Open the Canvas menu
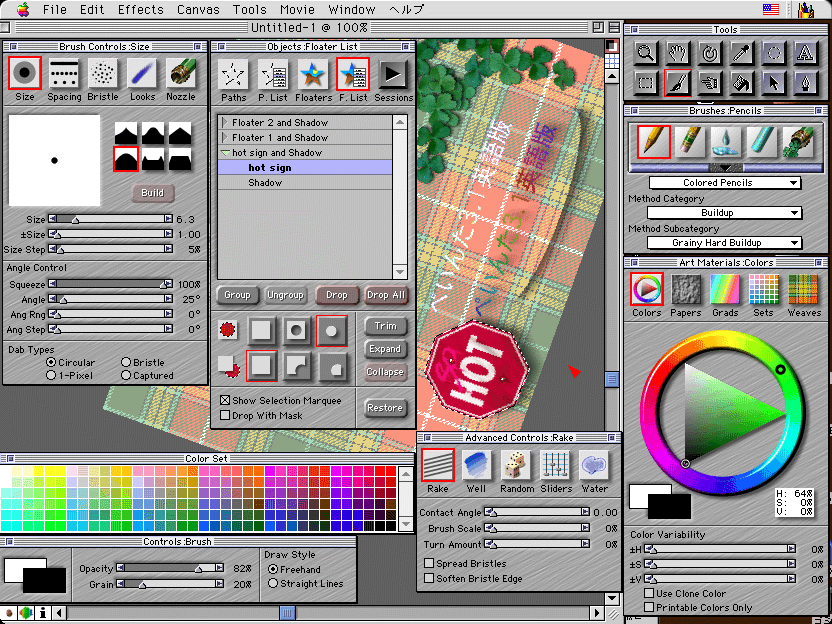The height and width of the screenshot is (624, 832). 198,10
